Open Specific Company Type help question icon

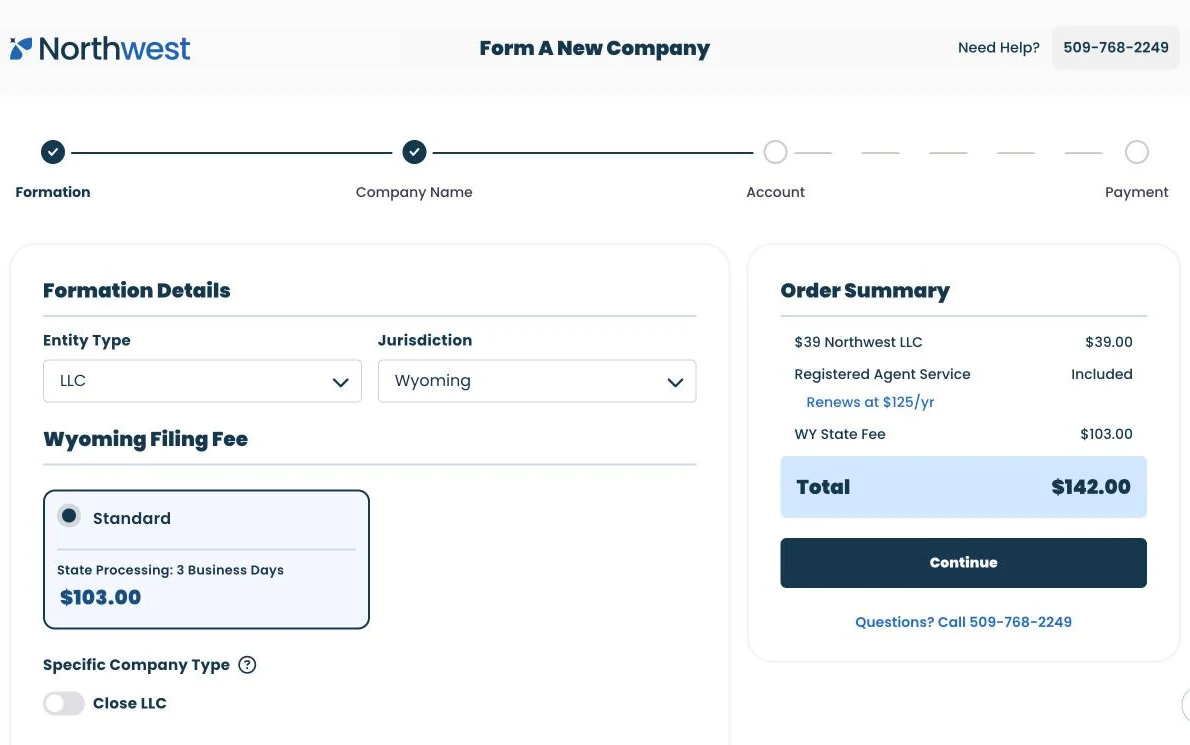tap(247, 665)
